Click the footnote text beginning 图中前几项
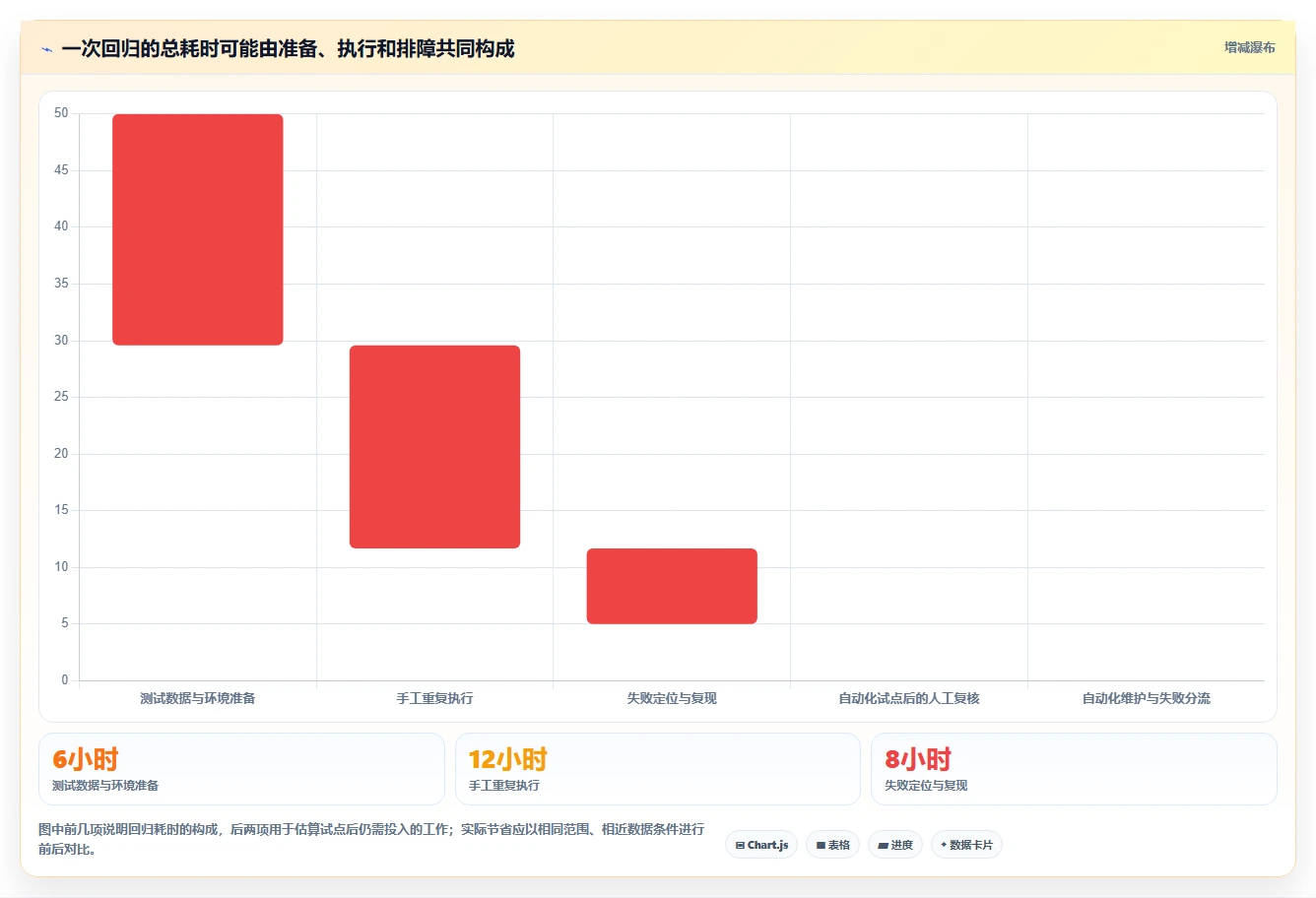1316x898 pixels. click(371, 839)
